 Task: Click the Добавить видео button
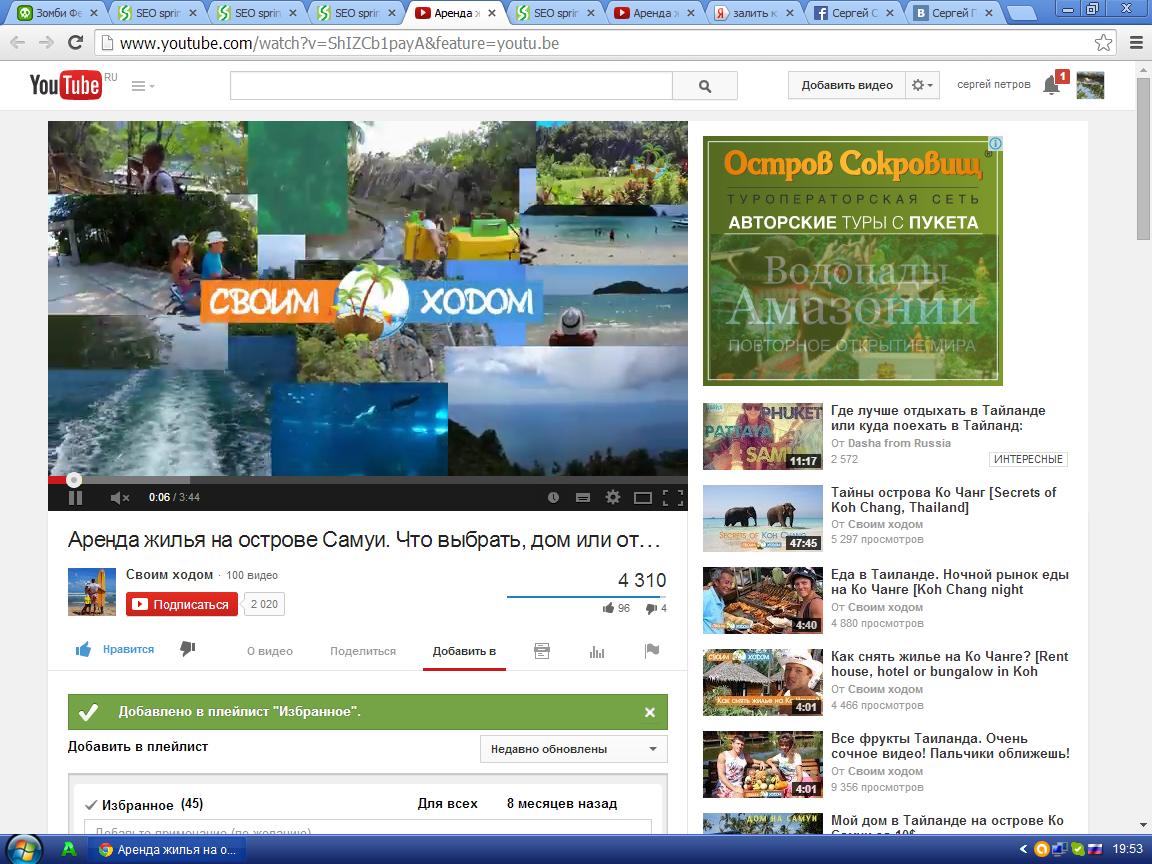[846, 85]
